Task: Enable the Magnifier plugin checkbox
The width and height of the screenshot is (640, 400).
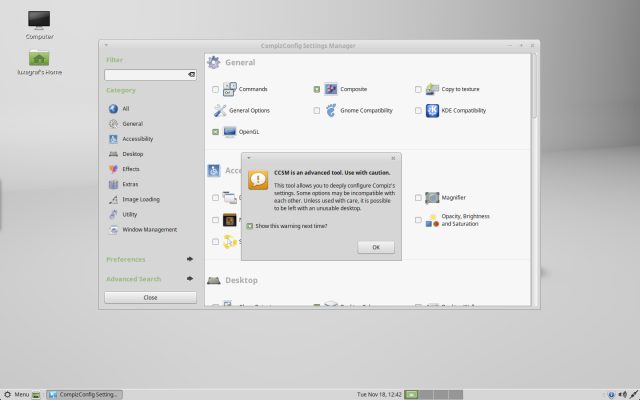Action: point(418,198)
